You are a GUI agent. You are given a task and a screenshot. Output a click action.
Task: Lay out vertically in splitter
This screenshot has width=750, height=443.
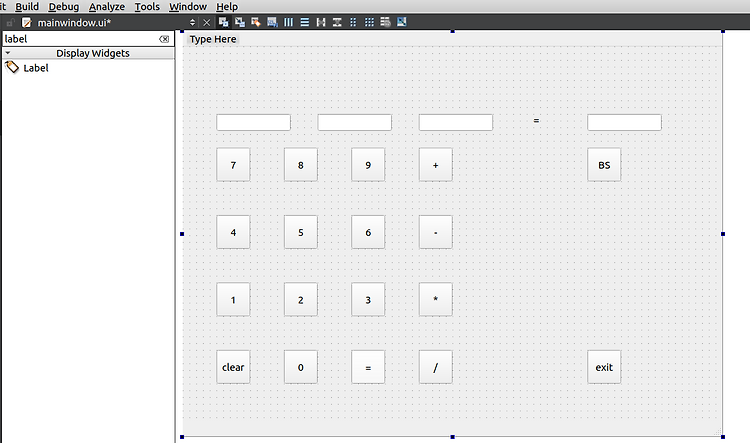337,22
